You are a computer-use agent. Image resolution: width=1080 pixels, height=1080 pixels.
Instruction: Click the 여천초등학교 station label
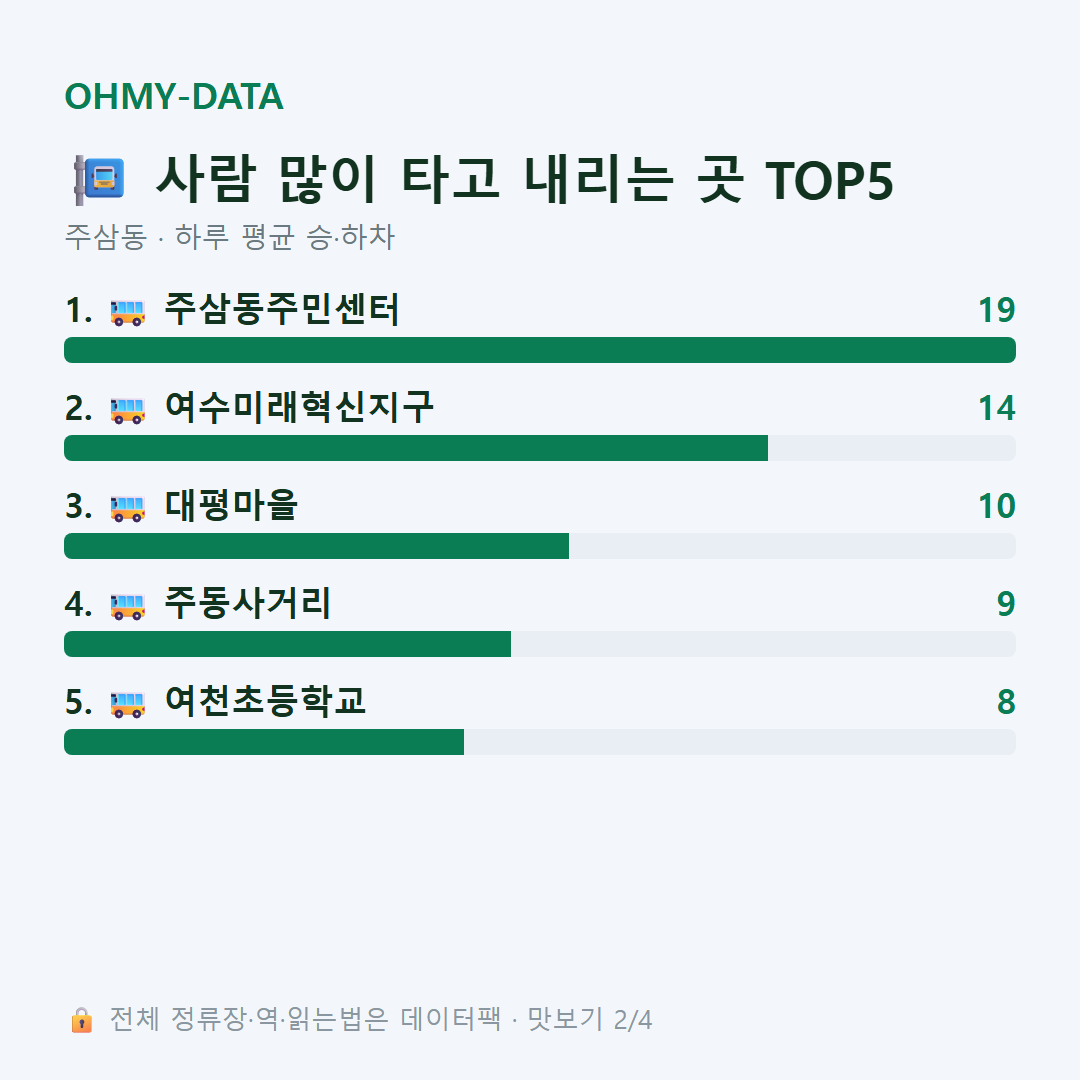coord(265,701)
